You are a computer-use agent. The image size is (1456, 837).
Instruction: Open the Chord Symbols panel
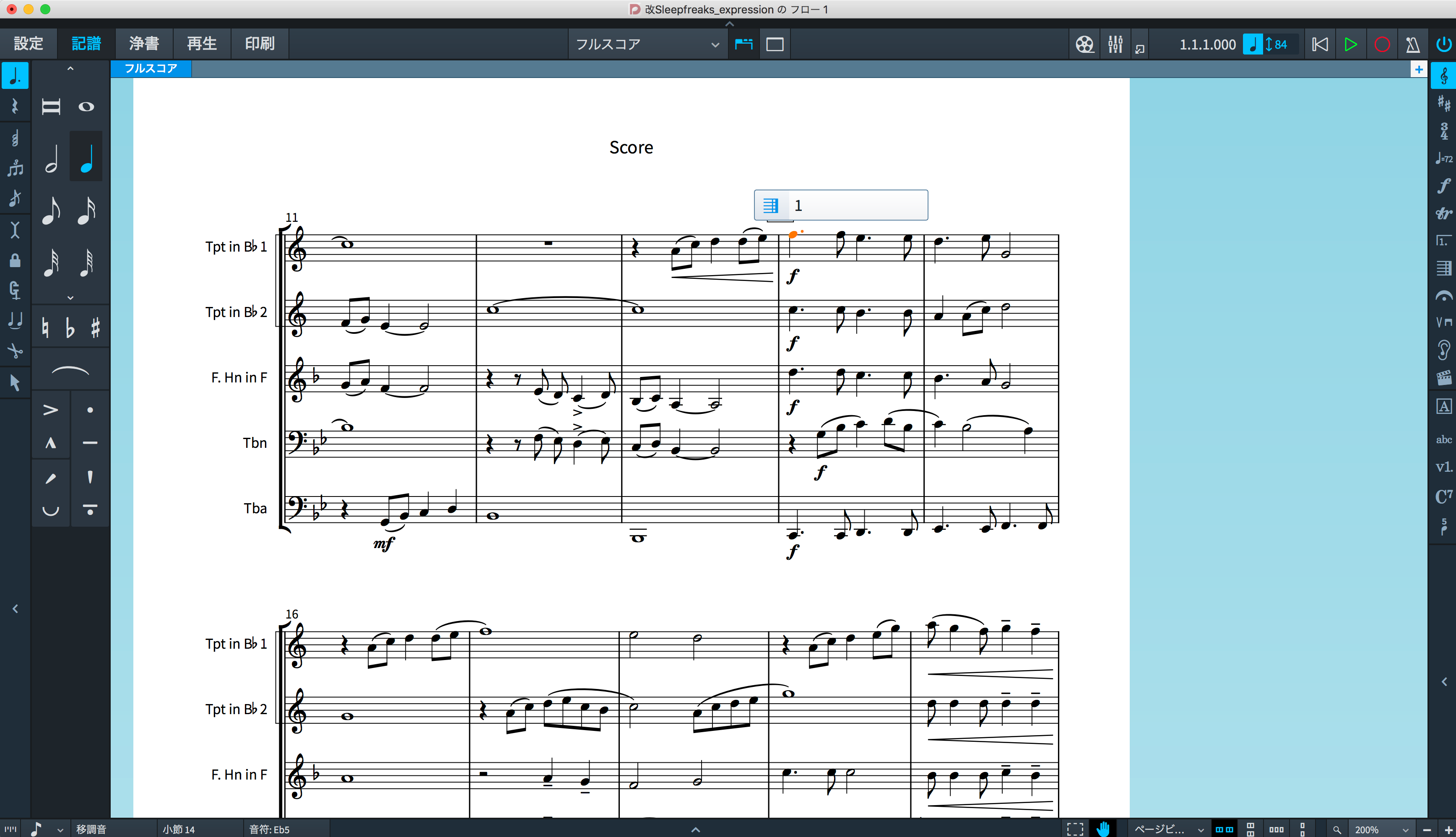[x=1444, y=496]
